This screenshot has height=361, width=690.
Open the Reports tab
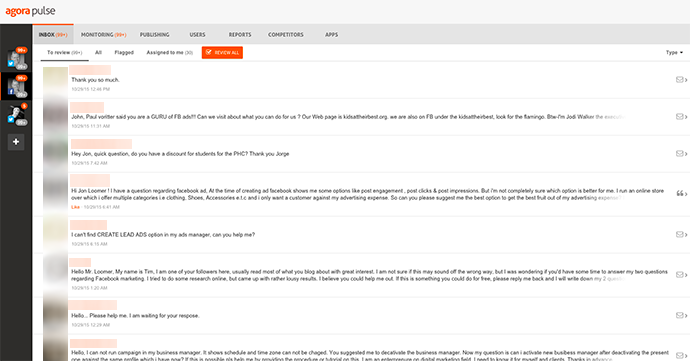(x=240, y=34)
